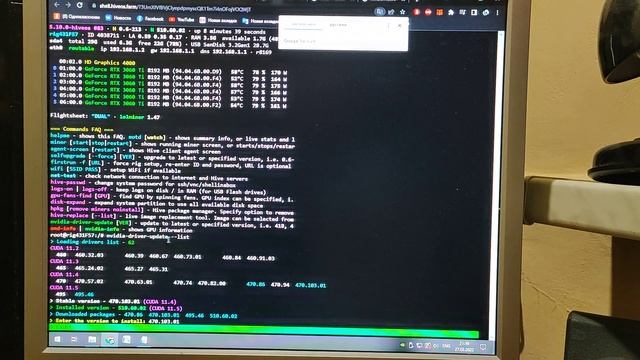Click 'hive-replace' command in Commands FAQ
Image resolution: width=640 pixels, height=360 pixels.
tap(69, 215)
